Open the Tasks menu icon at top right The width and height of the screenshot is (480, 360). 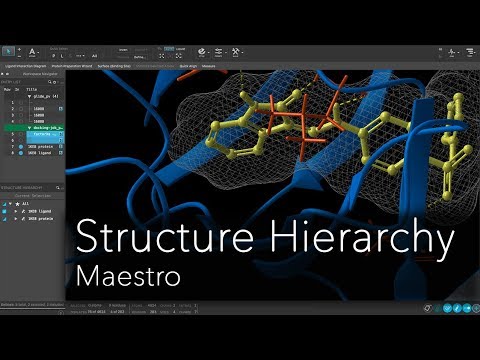(x=470, y=52)
